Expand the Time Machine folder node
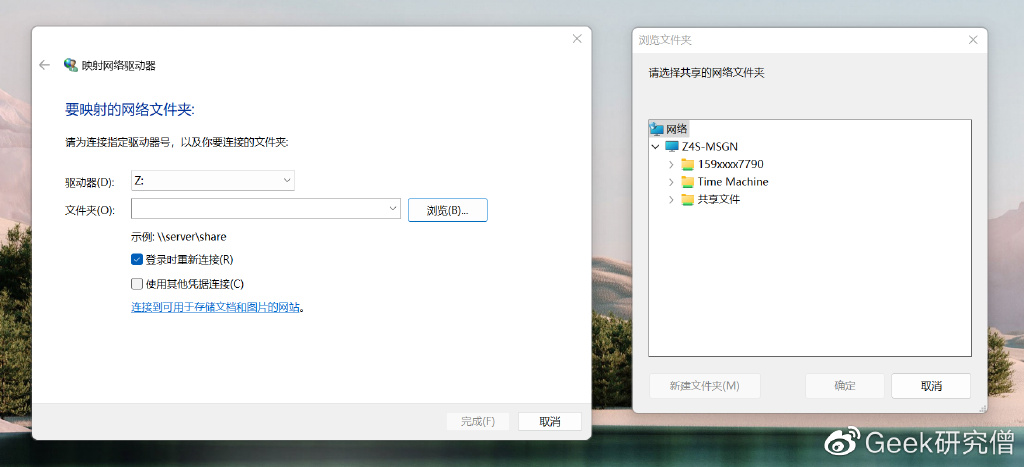Image resolution: width=1024 pixels, height=467 pixels. 671,182
